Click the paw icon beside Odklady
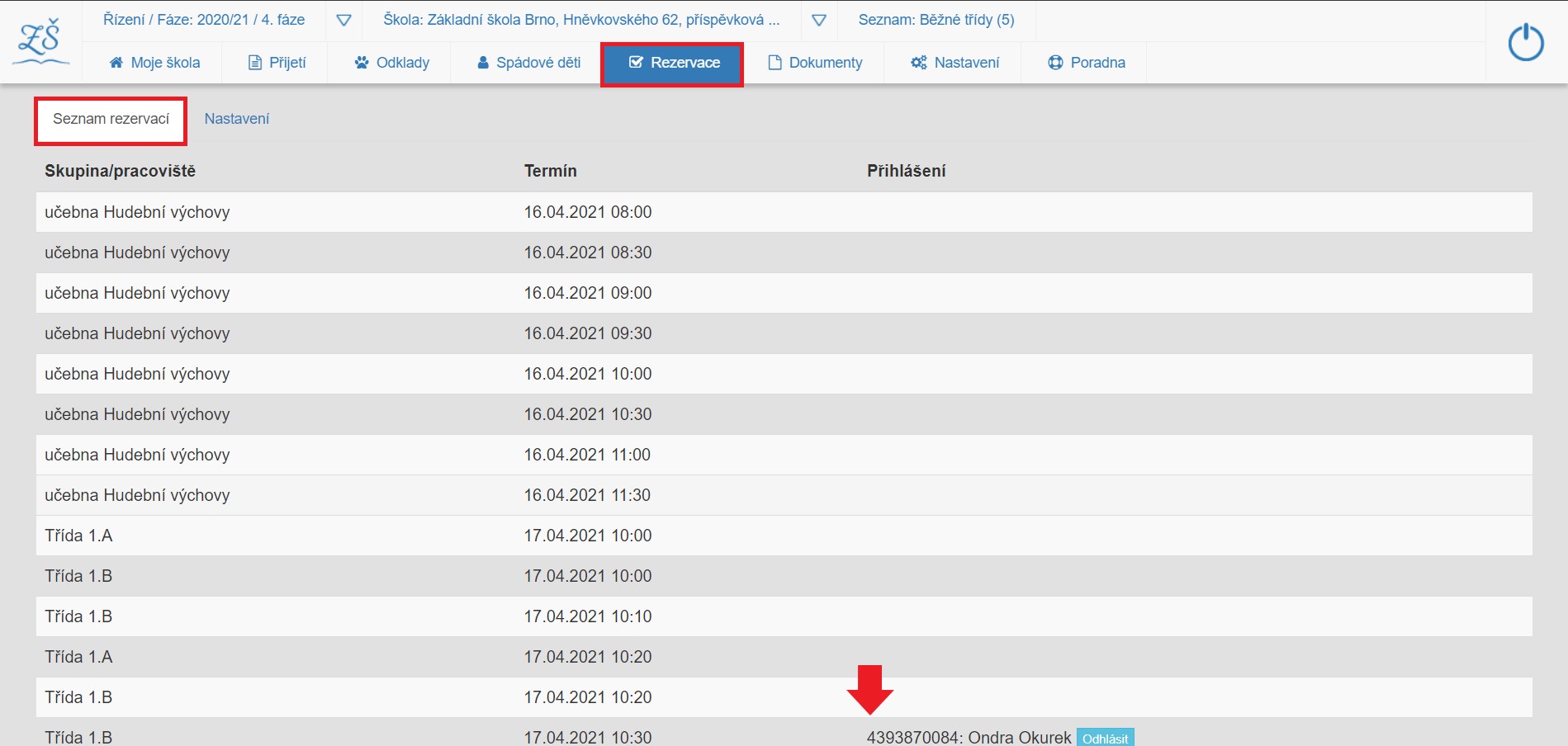 point(362,63)
